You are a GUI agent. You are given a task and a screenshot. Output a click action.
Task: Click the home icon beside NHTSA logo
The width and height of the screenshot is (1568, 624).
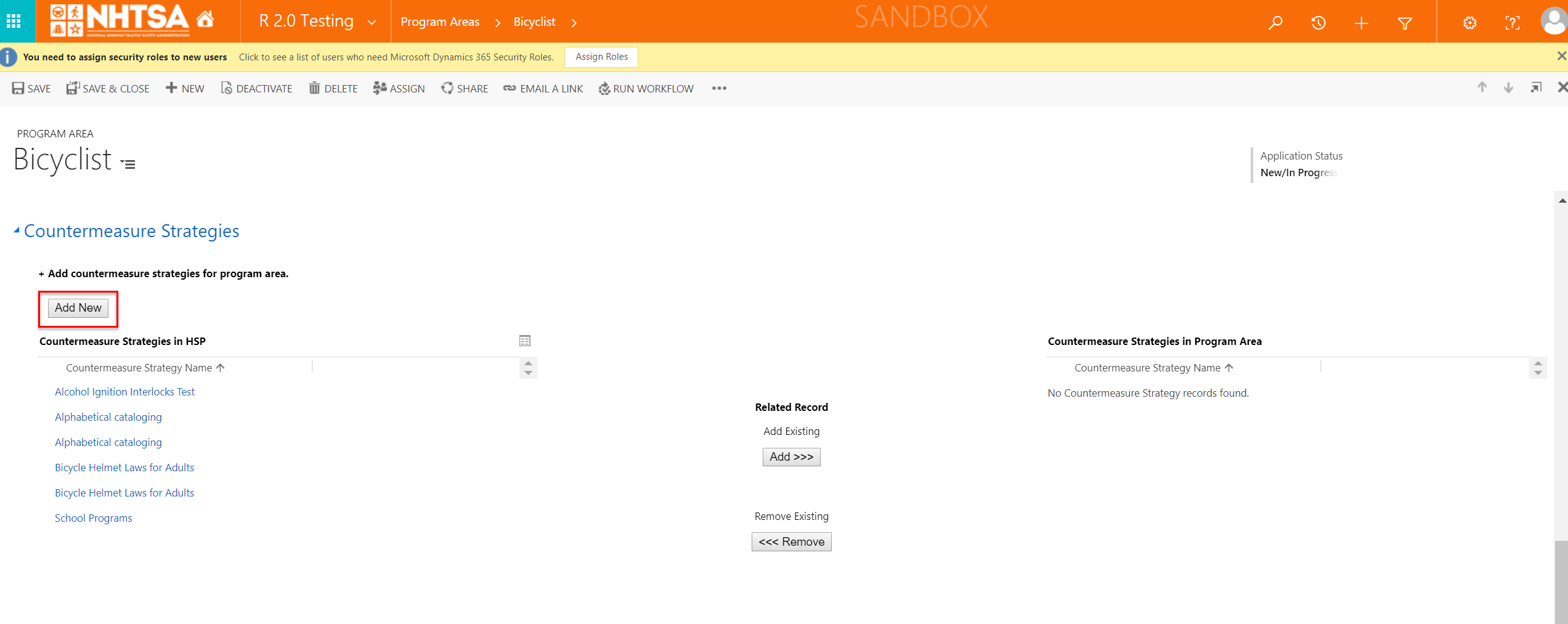pos(205,20)
